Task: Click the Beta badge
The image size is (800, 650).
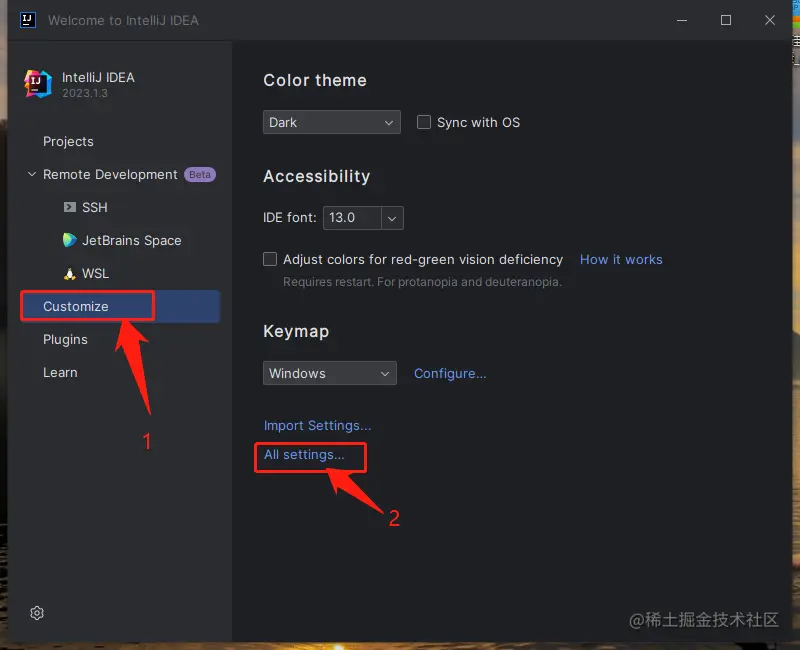Action: click(x=199, y=174)
